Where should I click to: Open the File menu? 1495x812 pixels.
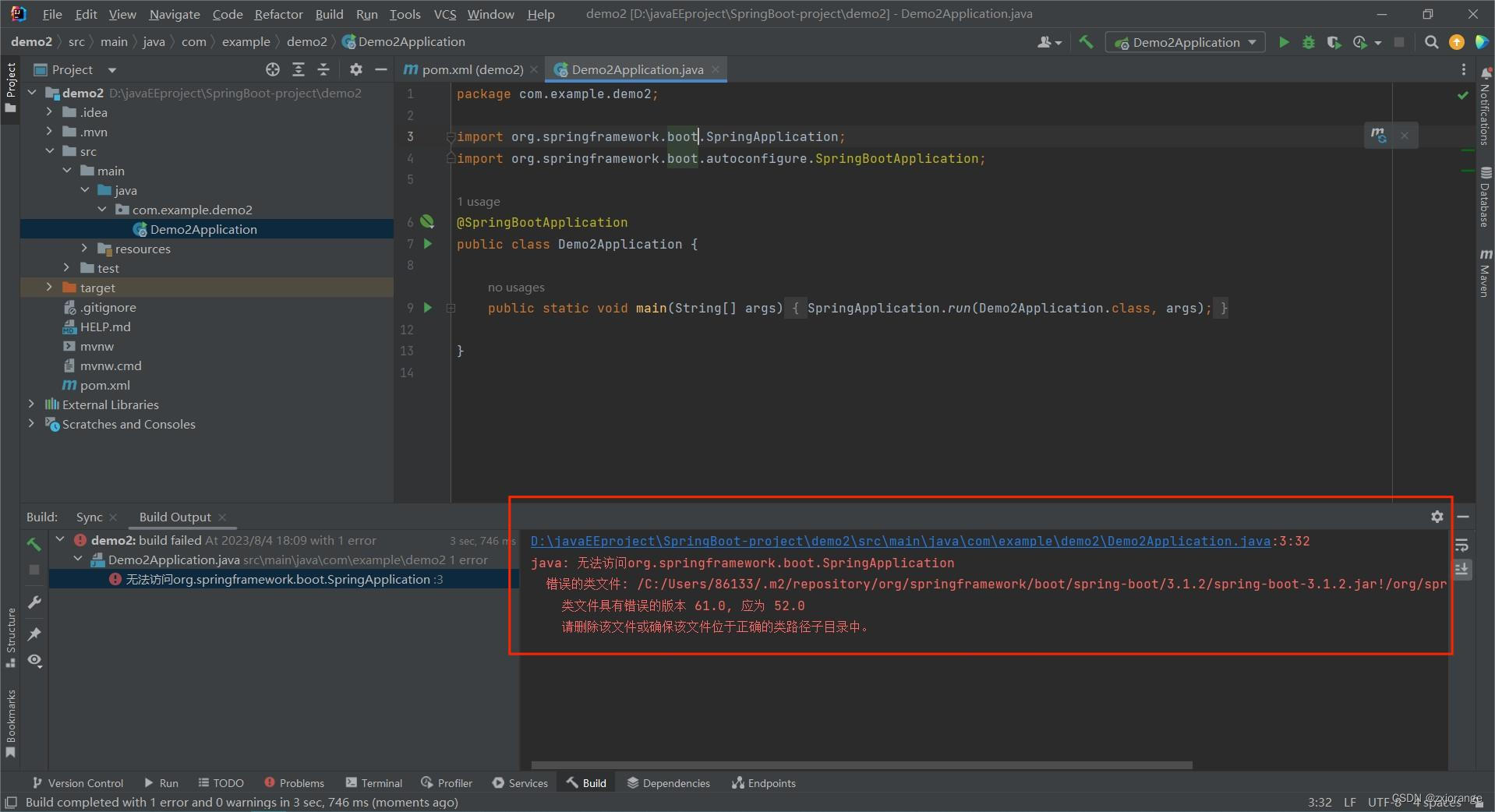click(52, 14)
